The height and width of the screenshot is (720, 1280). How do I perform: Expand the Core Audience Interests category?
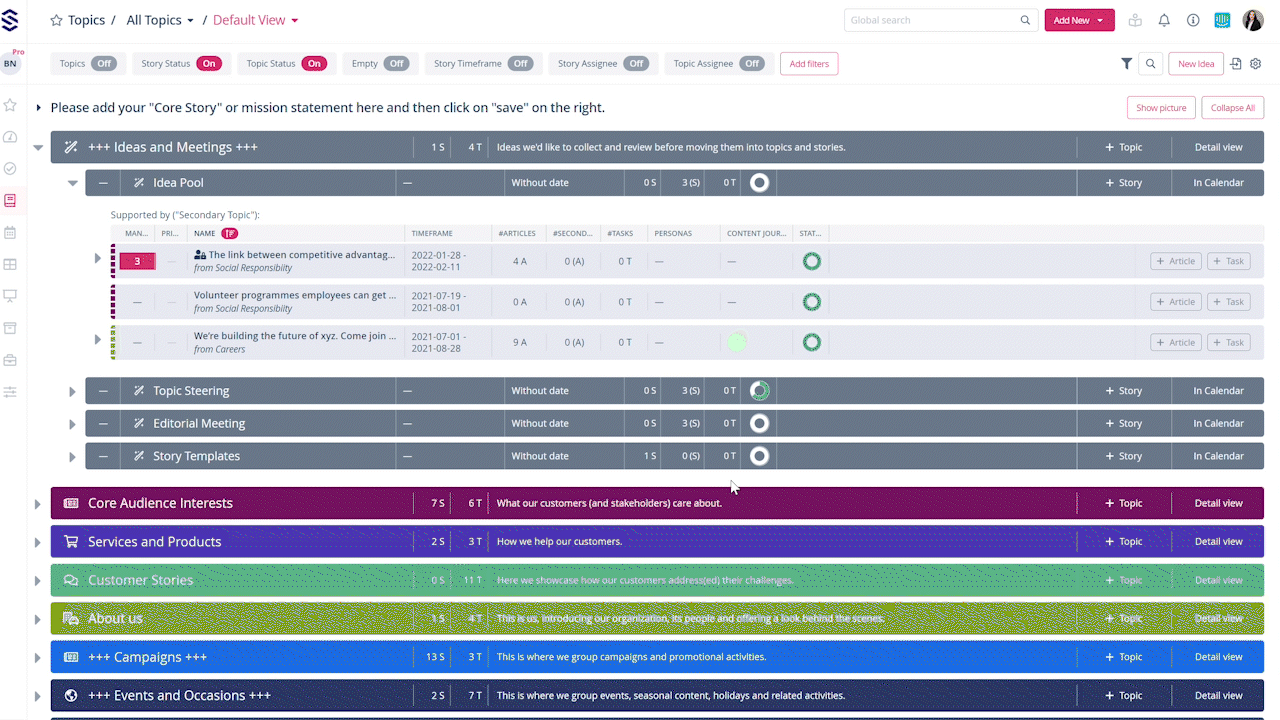point(38,504)
